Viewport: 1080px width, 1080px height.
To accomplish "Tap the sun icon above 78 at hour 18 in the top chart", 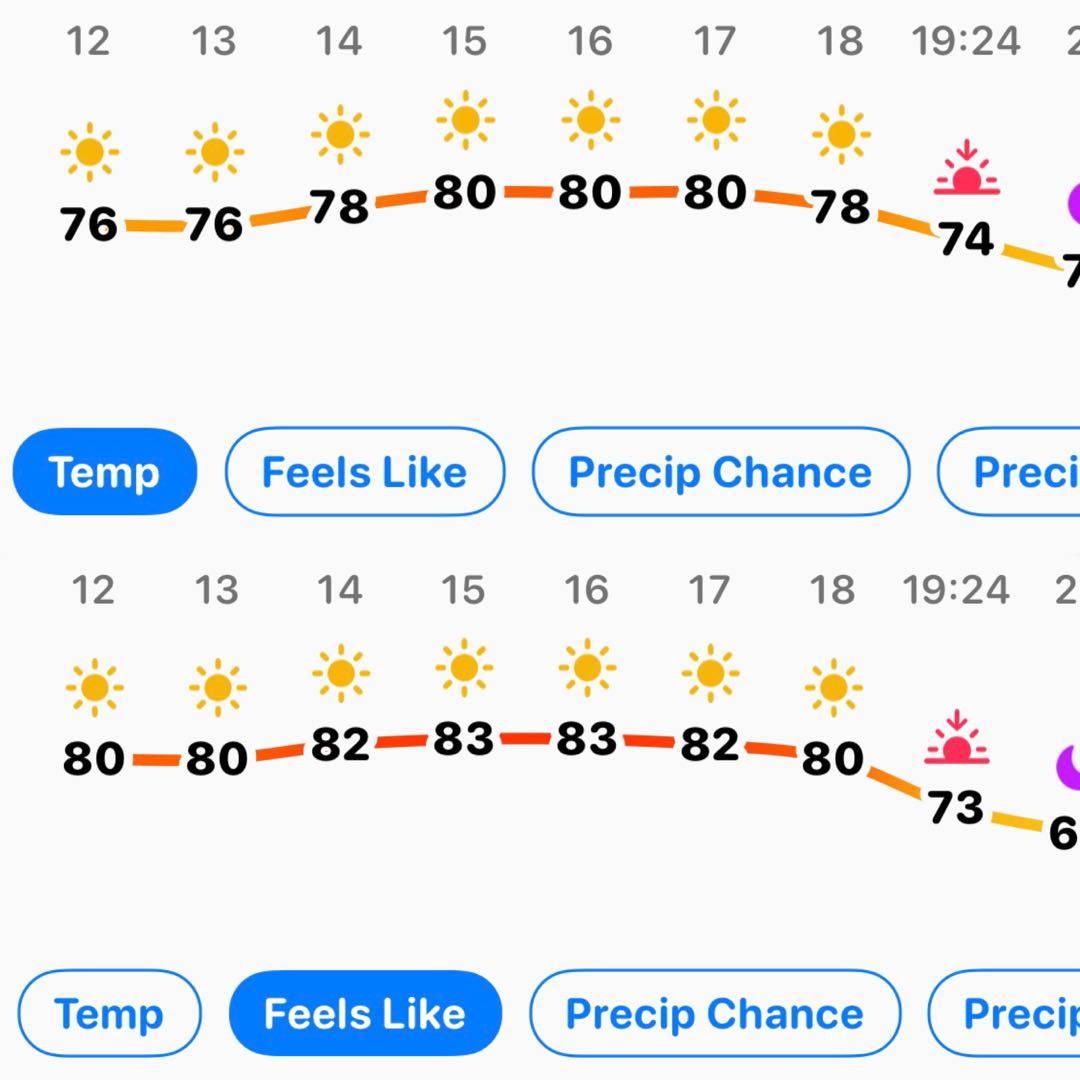I will [841, 135].
